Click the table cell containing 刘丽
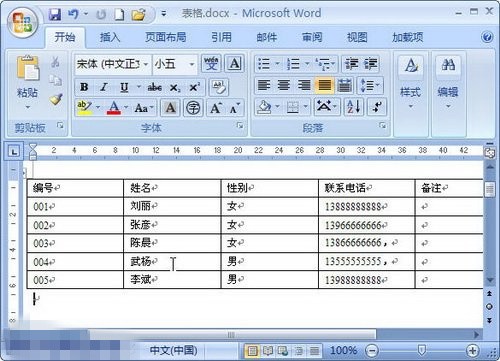Image resolution: width=500 pixels, height=361 pixels. pos(172,206)
